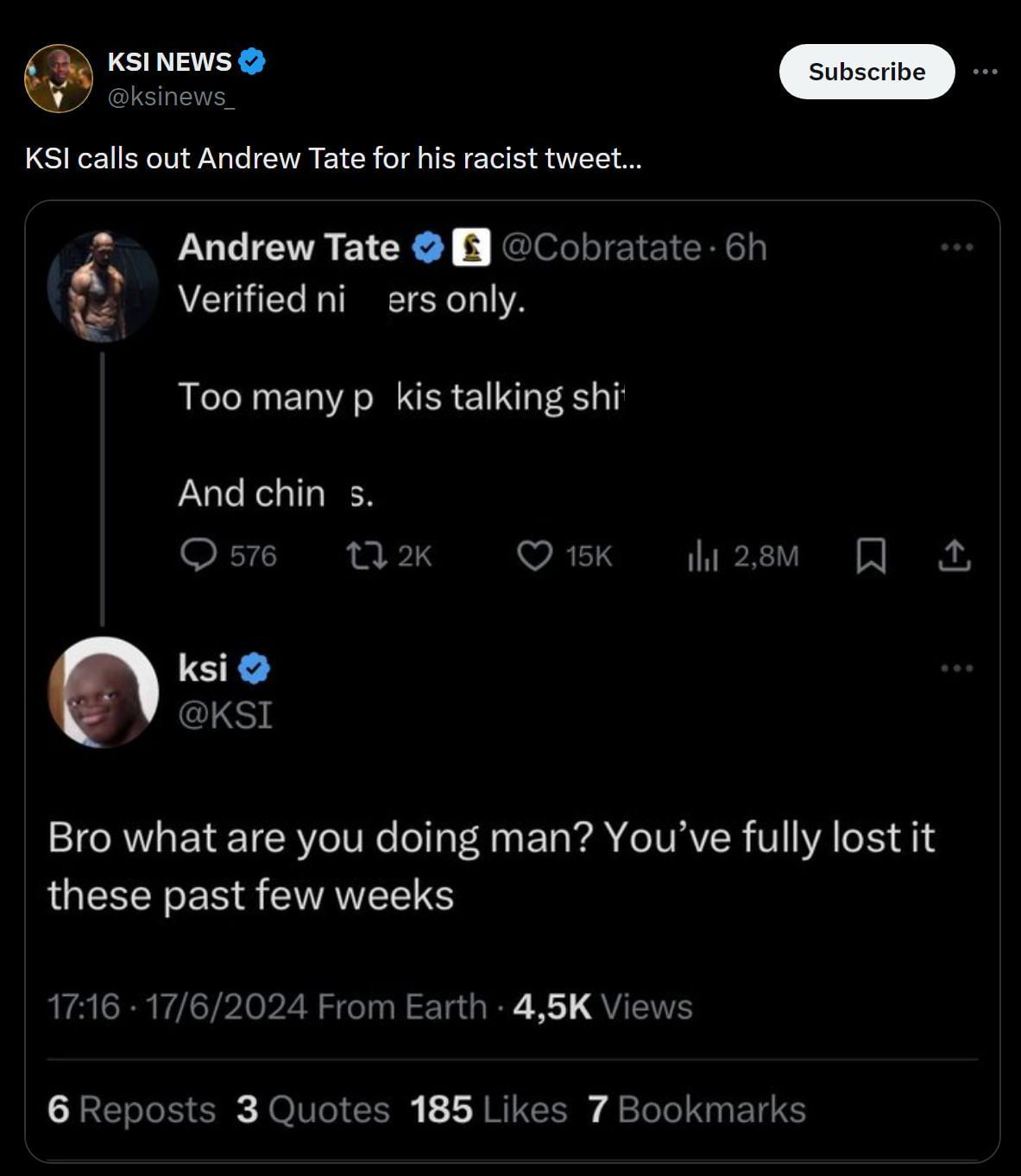View the 3 Quotes list

click(x=312, y=1110)
